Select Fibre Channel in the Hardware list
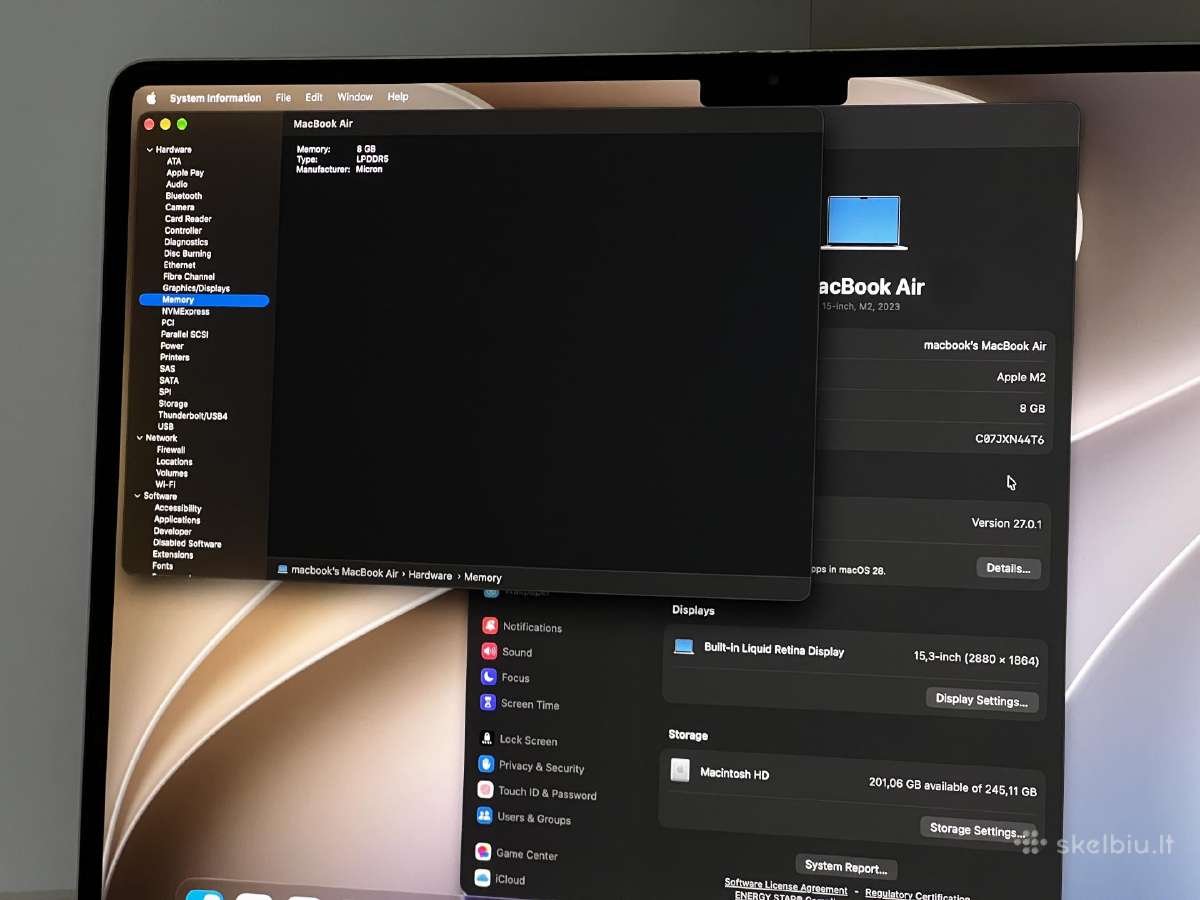Viewport: 1200px width, 900px height. (189, 277)
